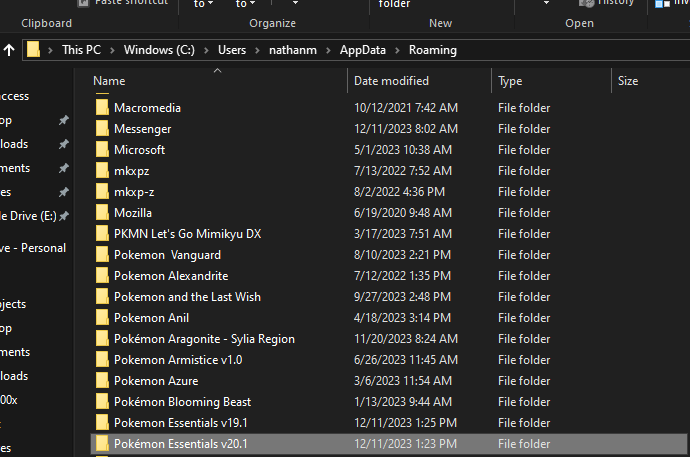This screenshot has width=690, height=457.
Task: Go up one folder level arrow
Action: (9, 50)
